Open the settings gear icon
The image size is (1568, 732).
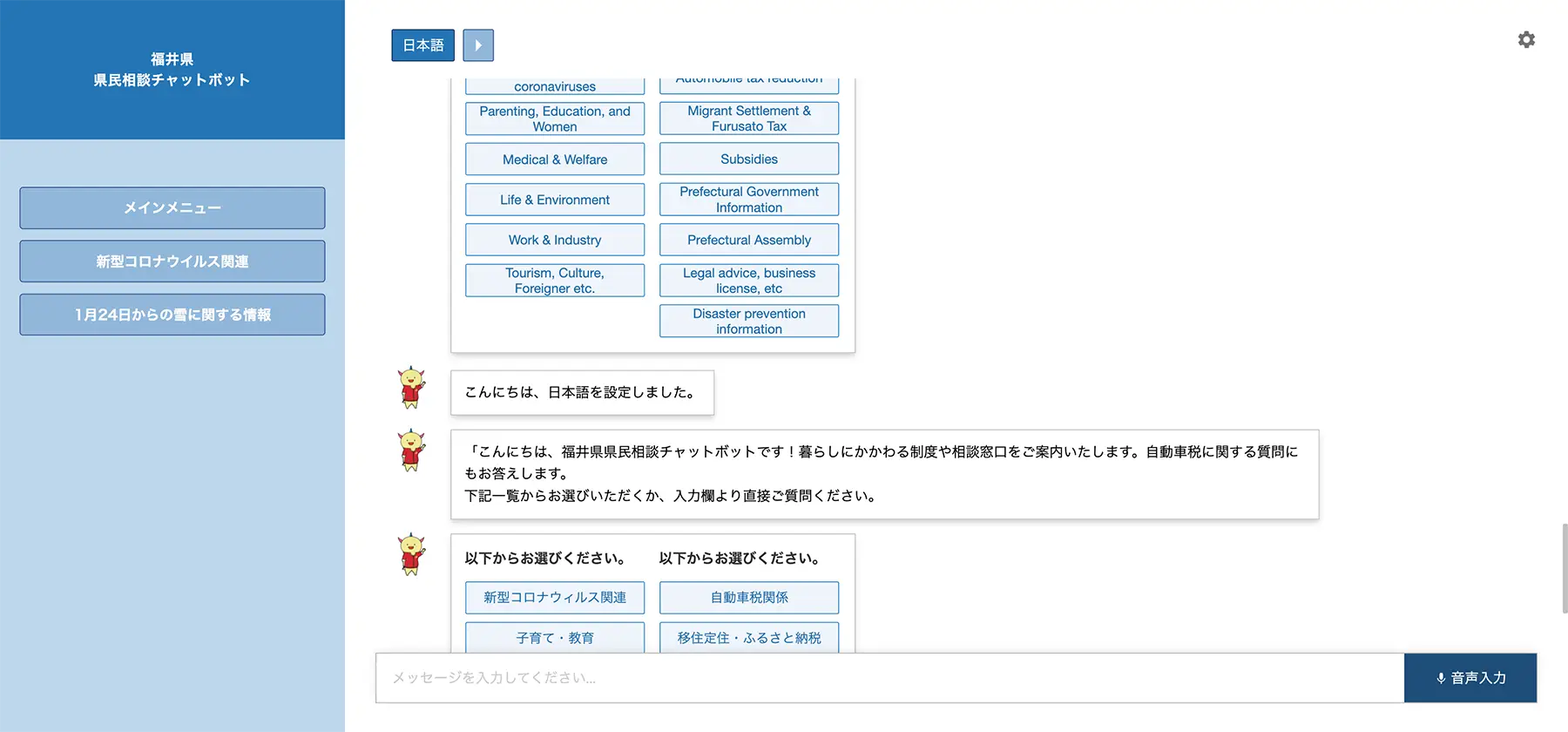tap(1526, 39)
